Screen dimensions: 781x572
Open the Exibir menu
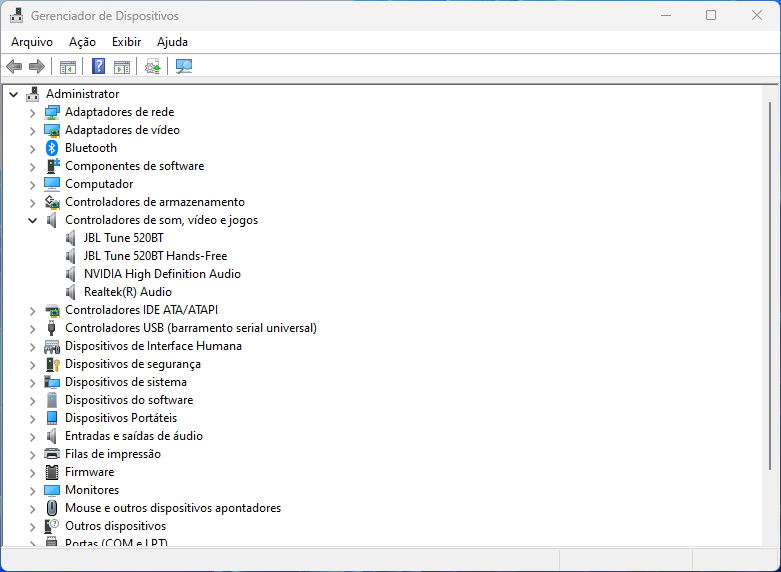click(127, 42)
